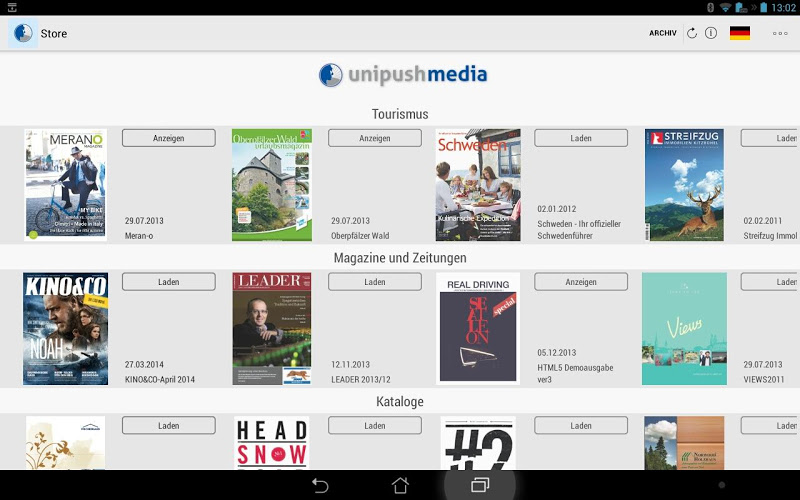Click the Oberpfälzer Wald title text

pos(360,236)
